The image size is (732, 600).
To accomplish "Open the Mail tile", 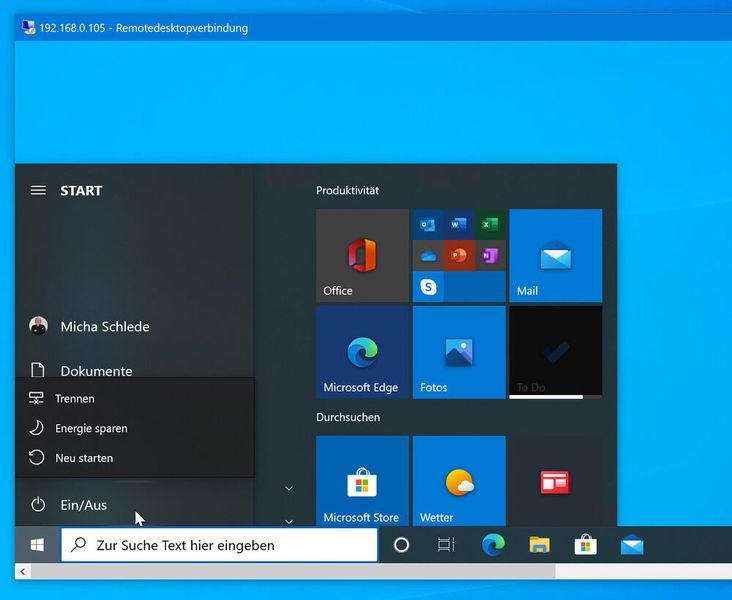I will click(x=556, y=255).
